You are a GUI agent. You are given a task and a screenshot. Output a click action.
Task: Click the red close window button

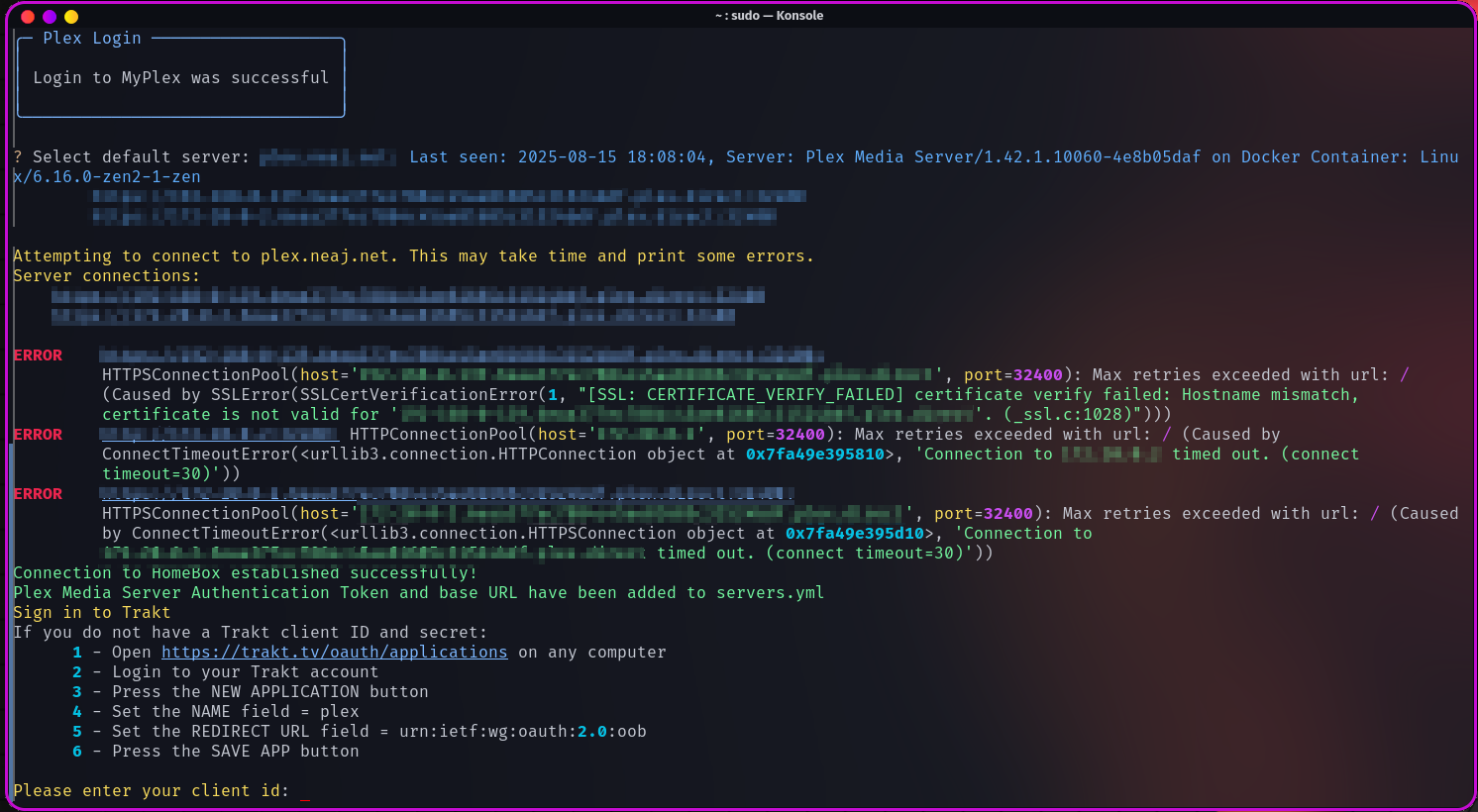(28, 17)
